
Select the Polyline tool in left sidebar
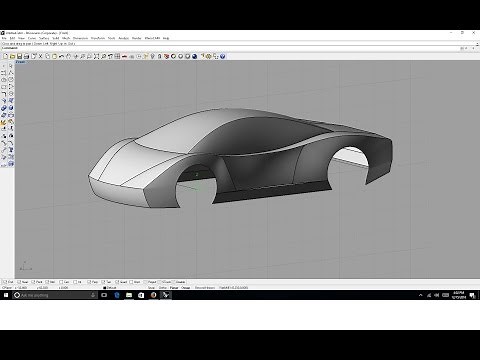click(x=11, y=73)
